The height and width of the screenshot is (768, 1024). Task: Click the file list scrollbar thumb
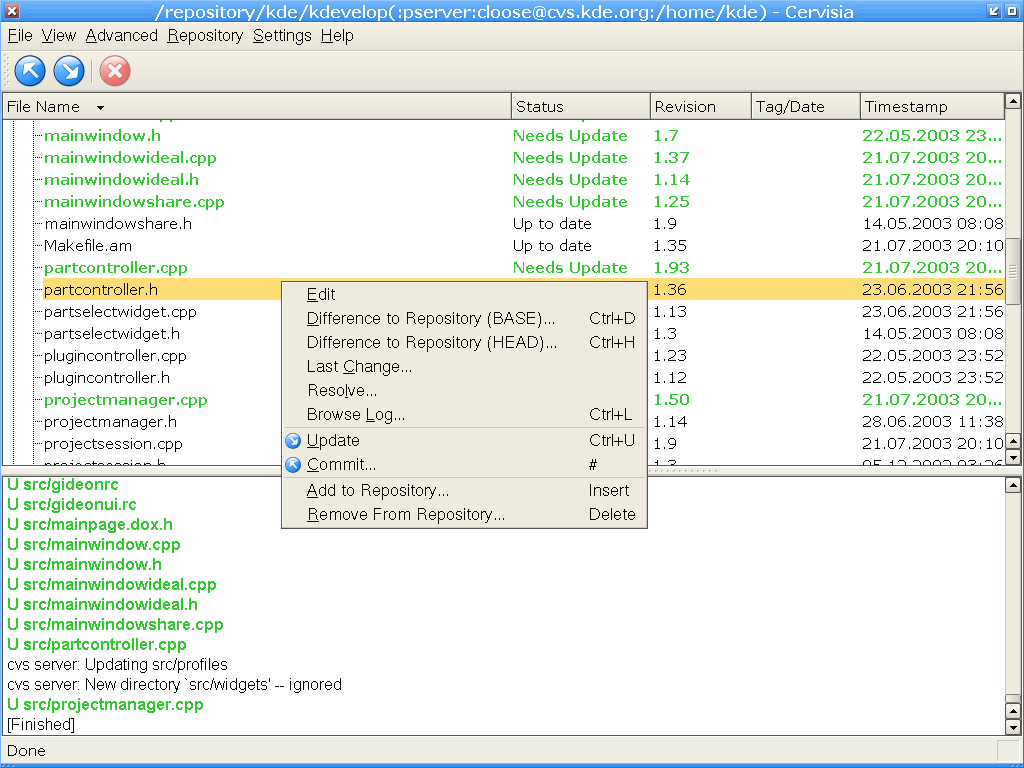pyautogui.click(x=1013, y=270)
